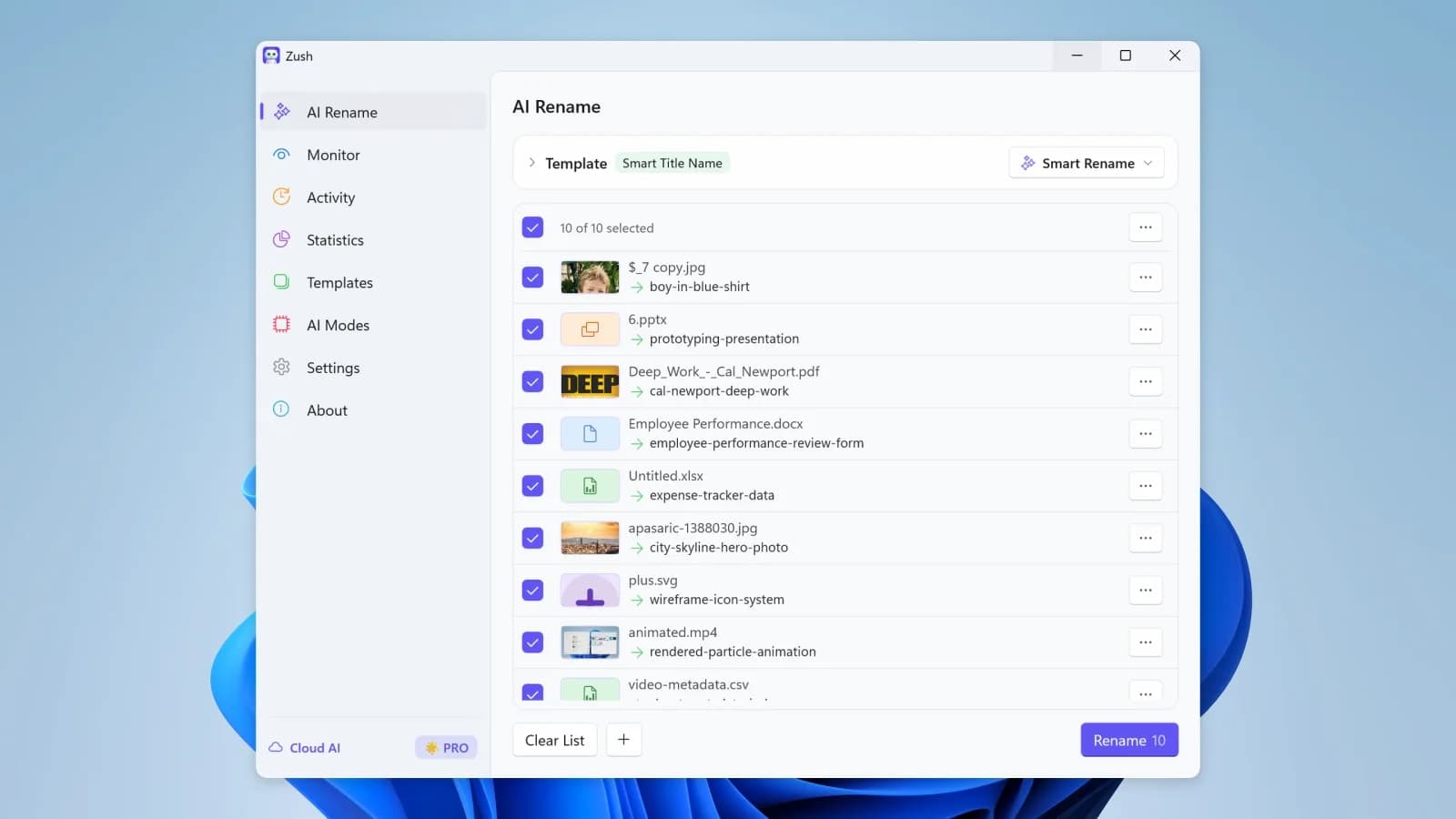The height and width of the screenshot is (819, 1456).
Task: Click the Monitor eye icon
Action: point(282,154)
